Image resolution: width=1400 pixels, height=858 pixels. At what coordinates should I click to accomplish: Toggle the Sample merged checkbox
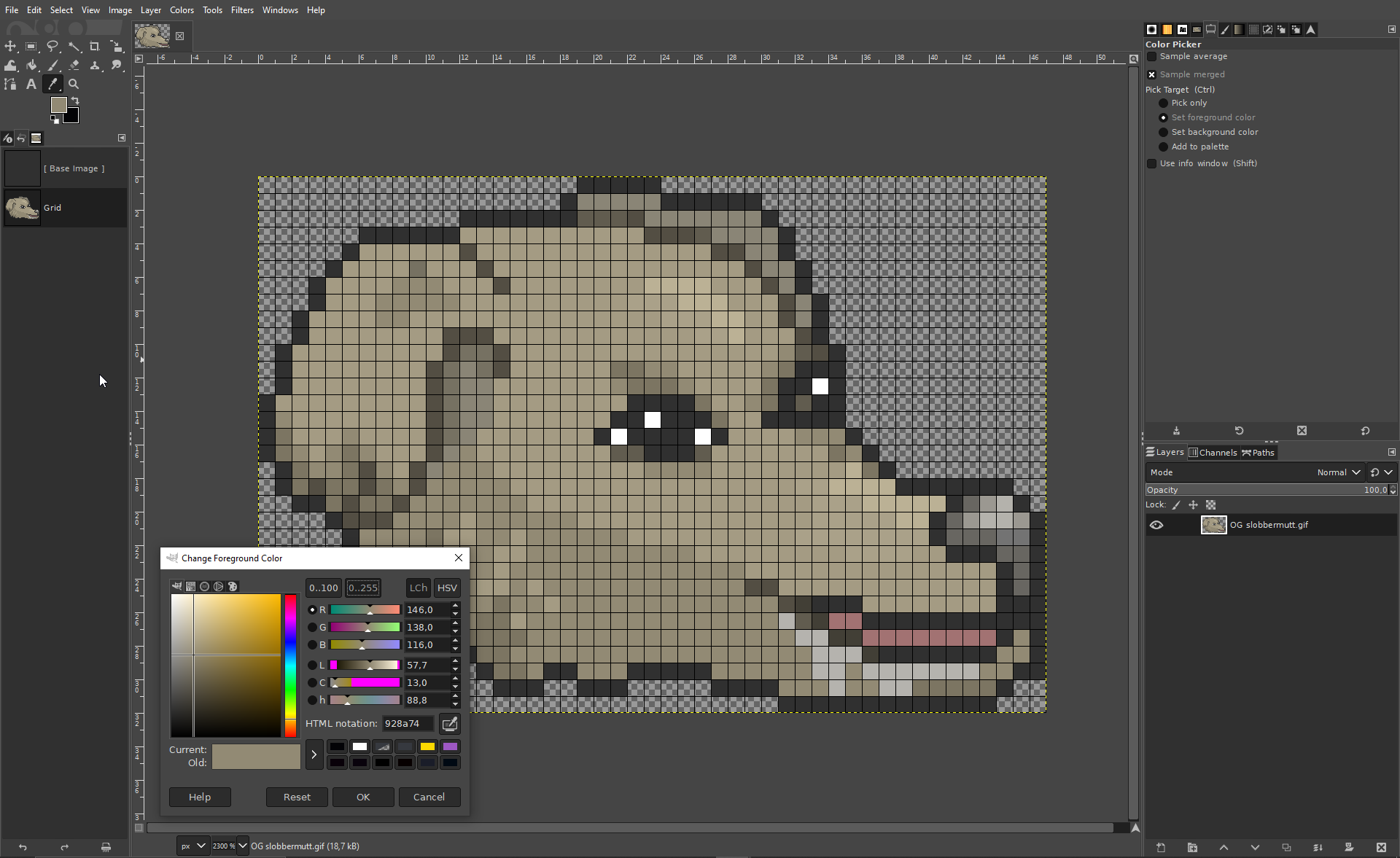(x=1152, y=74)
